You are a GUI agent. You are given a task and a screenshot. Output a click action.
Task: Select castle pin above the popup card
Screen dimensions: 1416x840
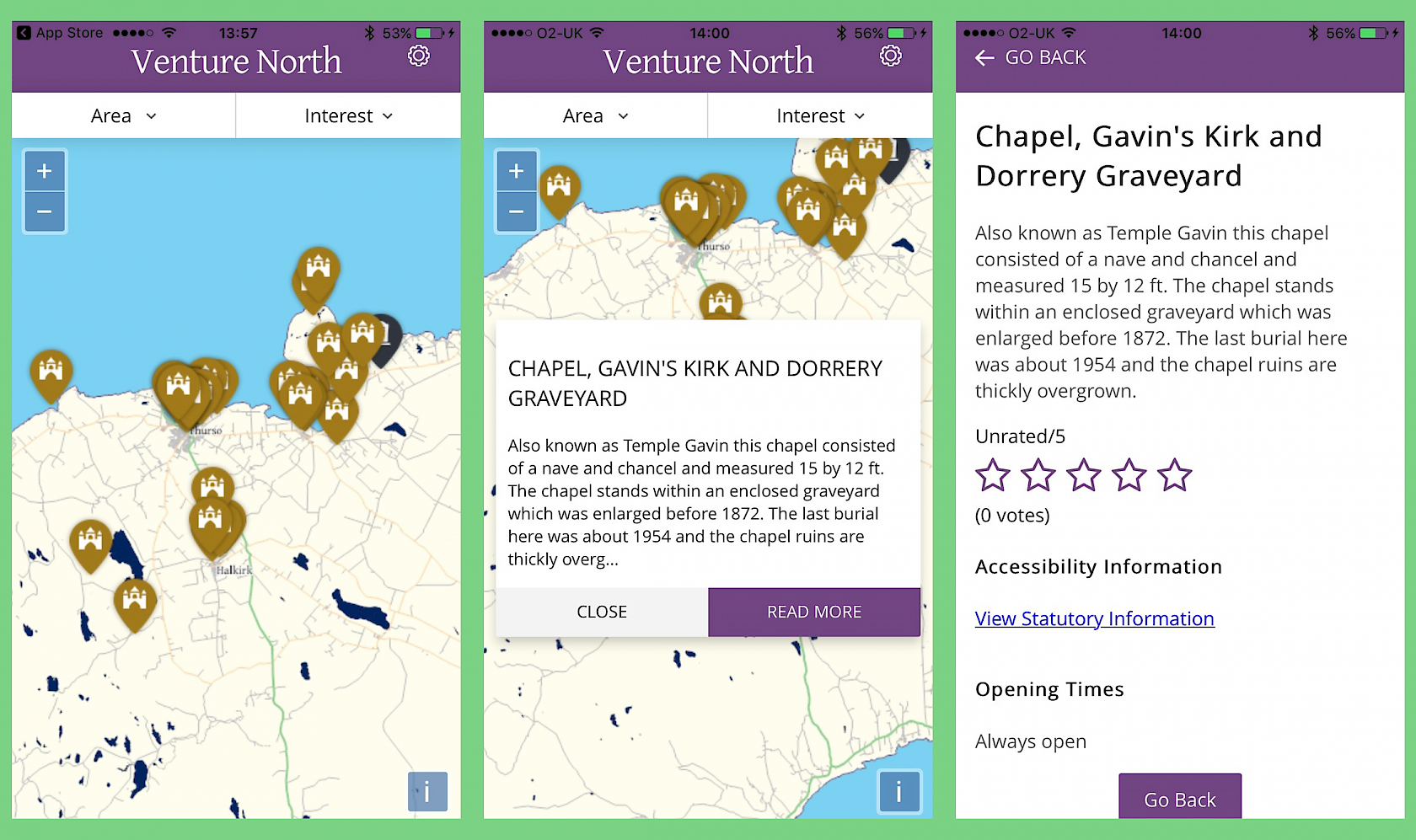point(720,301)
